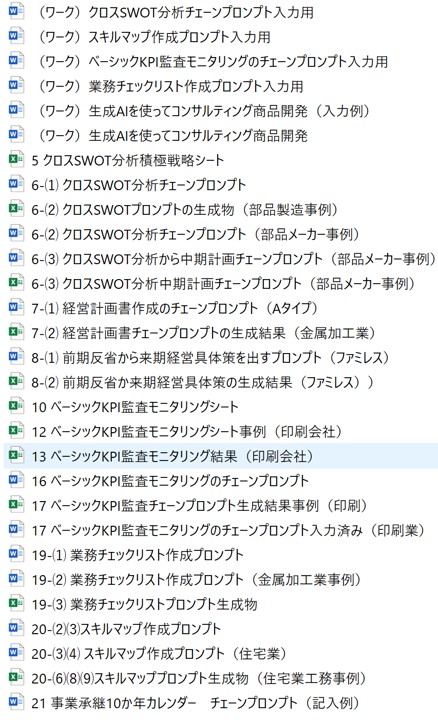438x720 pixels.
Task: Select file name 20-(6)(8)(9)スキルマッププロンプト生成物（住宅業工務事例）
Action: 199,678
